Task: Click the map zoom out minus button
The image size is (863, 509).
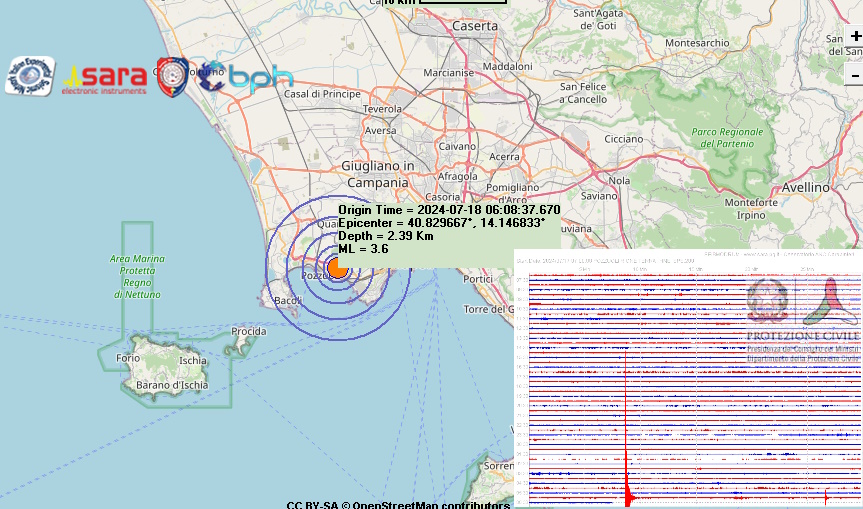Action: pyautogui.click(x=855, y=75)
